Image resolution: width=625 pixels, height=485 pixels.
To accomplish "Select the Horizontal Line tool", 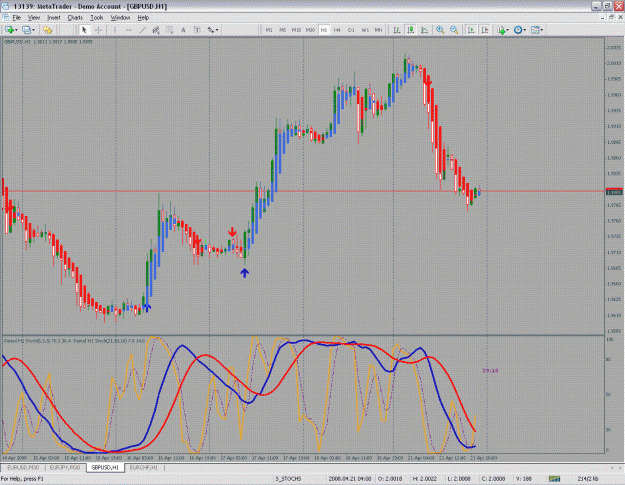I will point(128,30).
